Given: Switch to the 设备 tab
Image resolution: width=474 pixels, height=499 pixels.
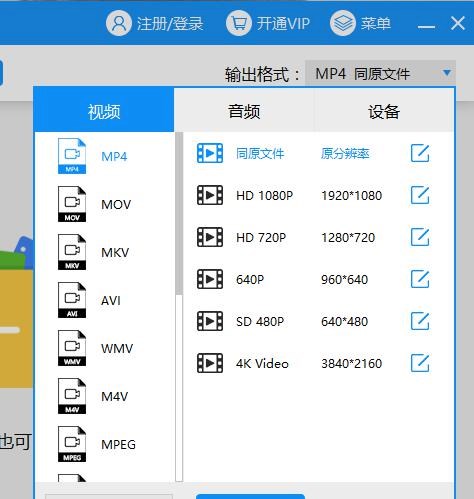Looking at the screenshot, I should click(384, 111).
